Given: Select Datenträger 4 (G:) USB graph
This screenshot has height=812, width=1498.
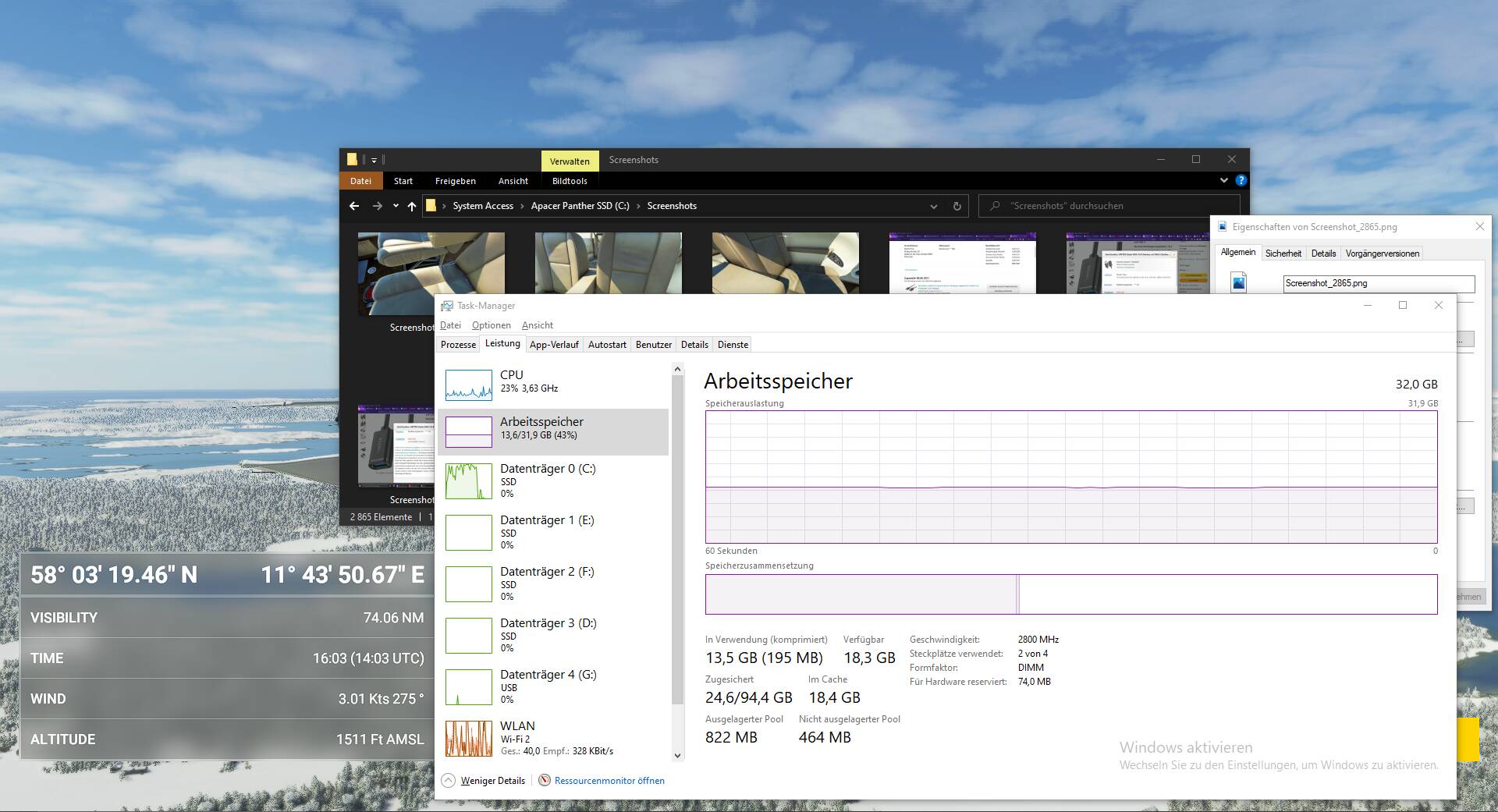Looking at the screenshot, I should (468, 686).
